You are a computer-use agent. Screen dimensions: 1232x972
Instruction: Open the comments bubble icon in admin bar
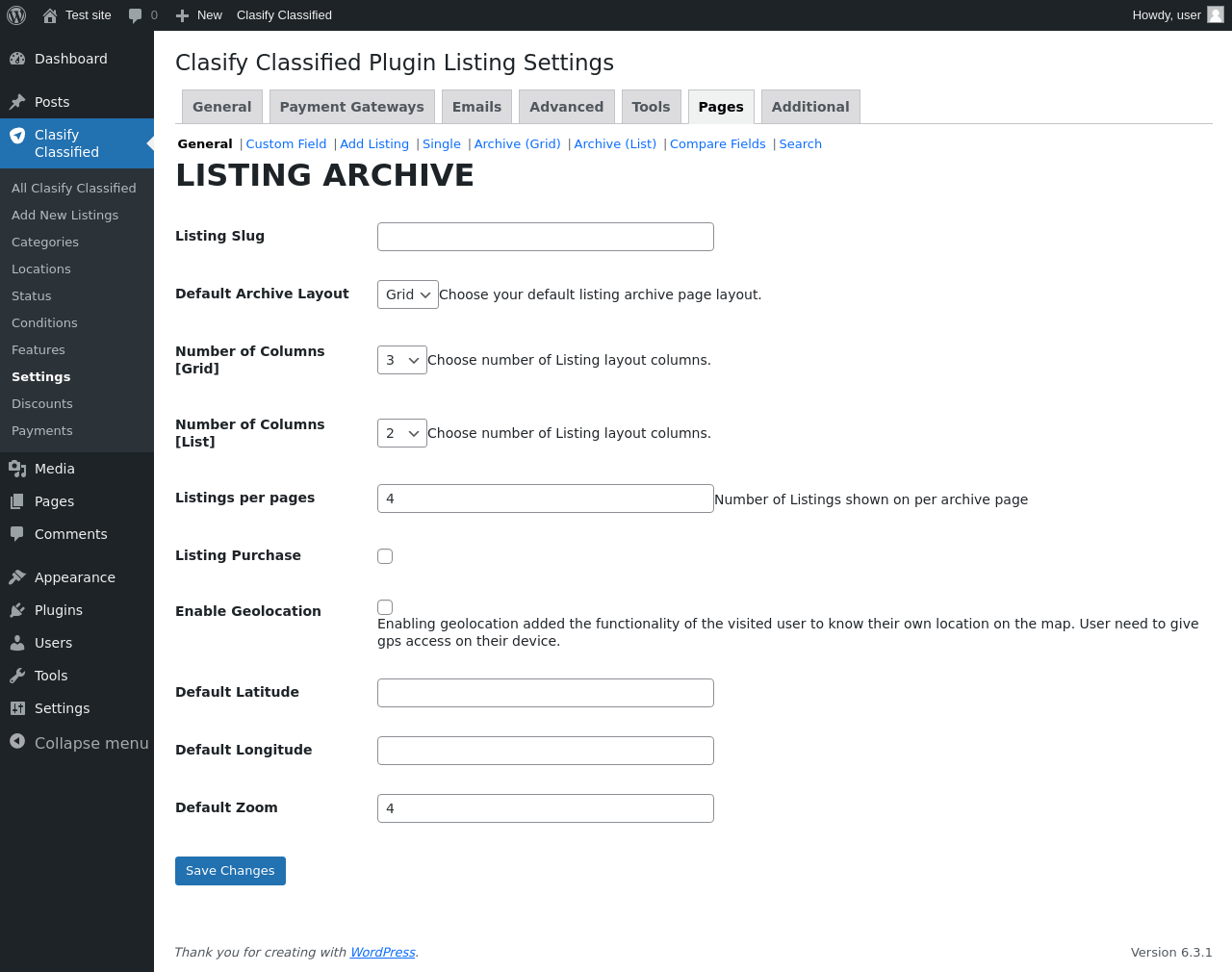tap(135, 15)
